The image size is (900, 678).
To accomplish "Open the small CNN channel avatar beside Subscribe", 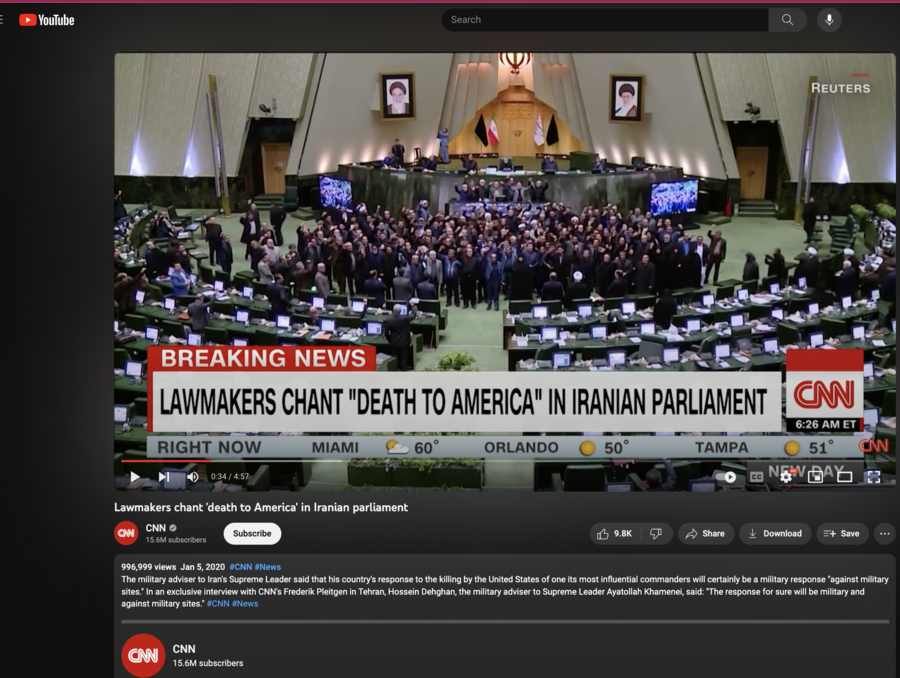I will coord(126,533).
